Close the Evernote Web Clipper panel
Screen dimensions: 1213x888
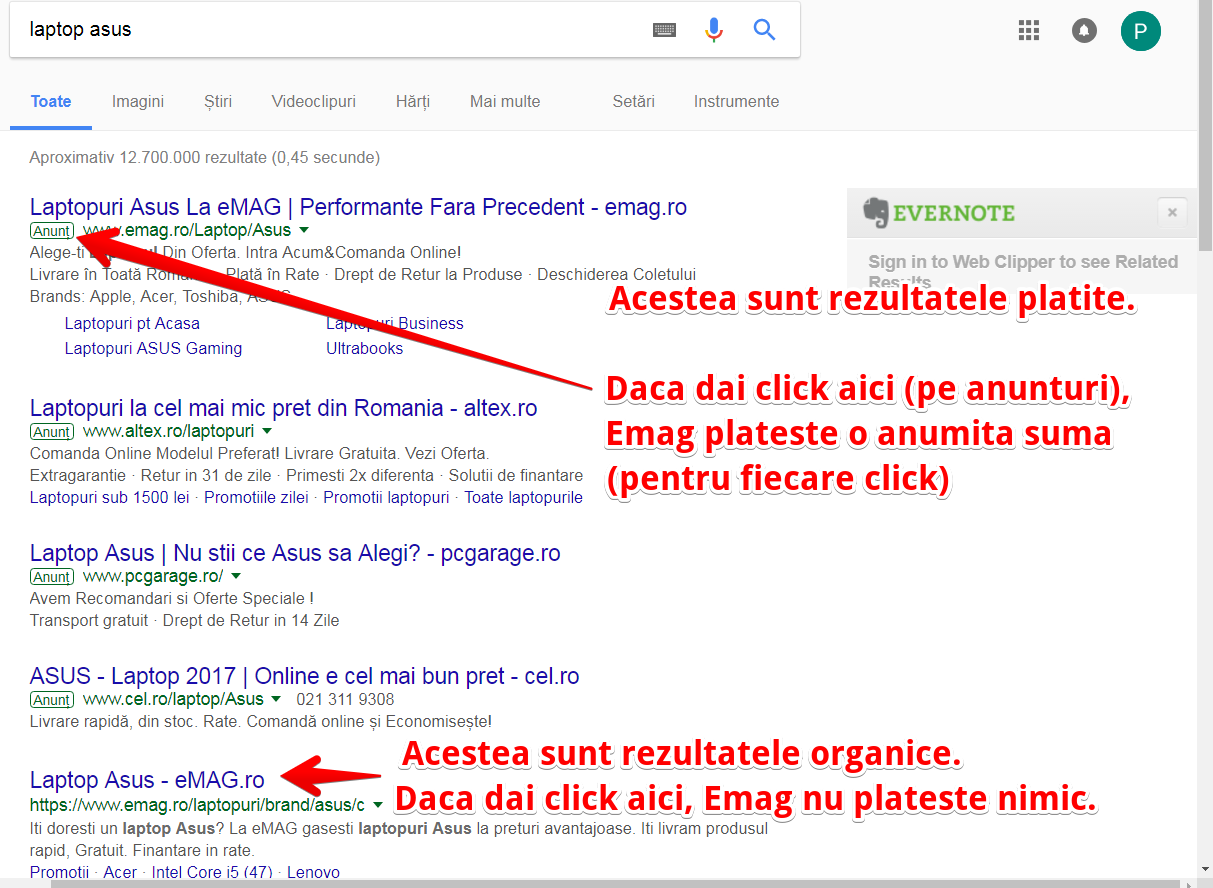click(1172, 213)
